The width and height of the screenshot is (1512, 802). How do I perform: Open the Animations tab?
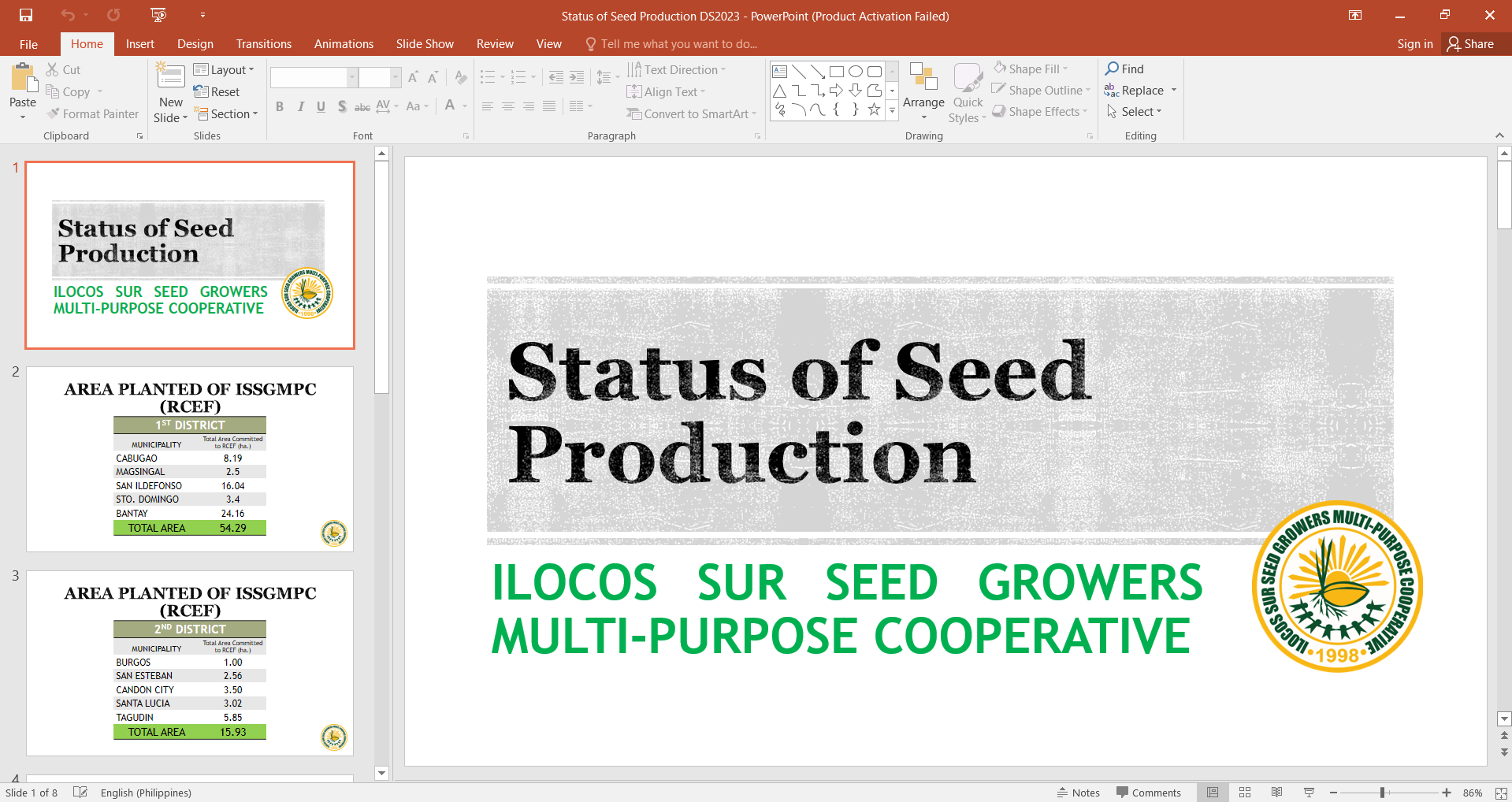pyautogui.click(x=344, y=44)
